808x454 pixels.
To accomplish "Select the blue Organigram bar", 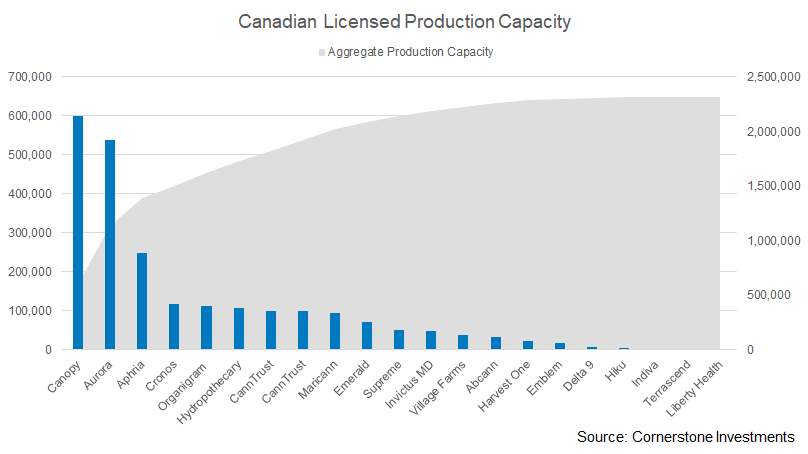I will coord(206,328).
